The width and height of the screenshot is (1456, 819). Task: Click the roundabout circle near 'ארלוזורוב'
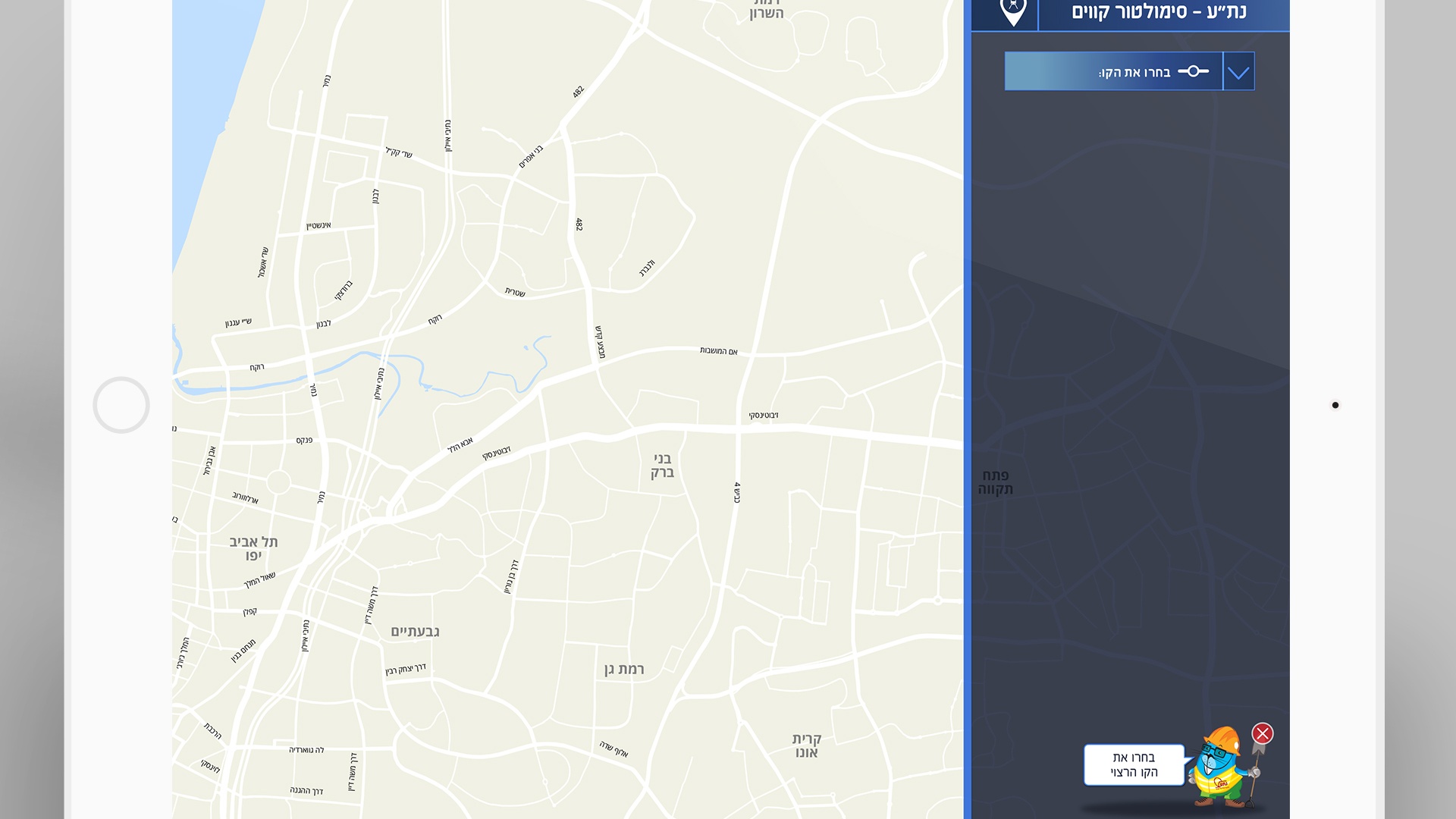click(278, 482)
